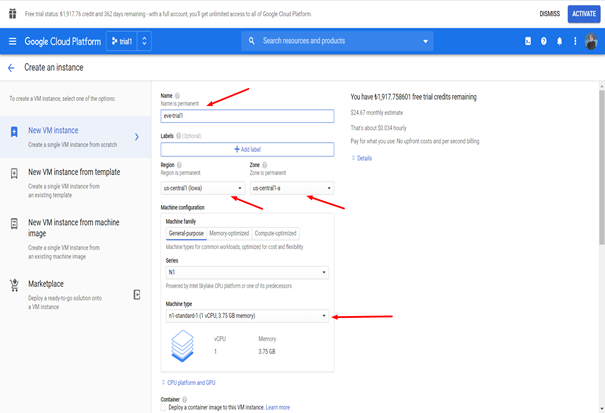Click the Marketplace cart icon

pyautogui.click(x=14, y=285)
